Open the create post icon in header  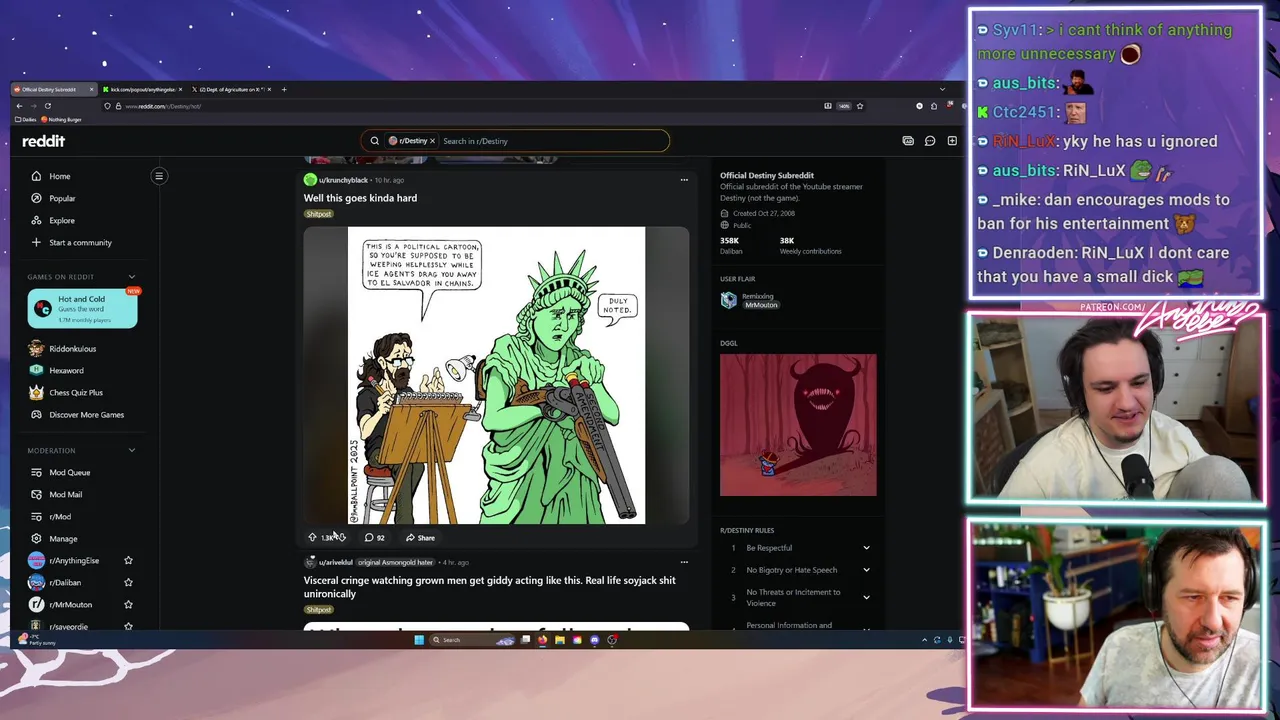pos(951,141)
